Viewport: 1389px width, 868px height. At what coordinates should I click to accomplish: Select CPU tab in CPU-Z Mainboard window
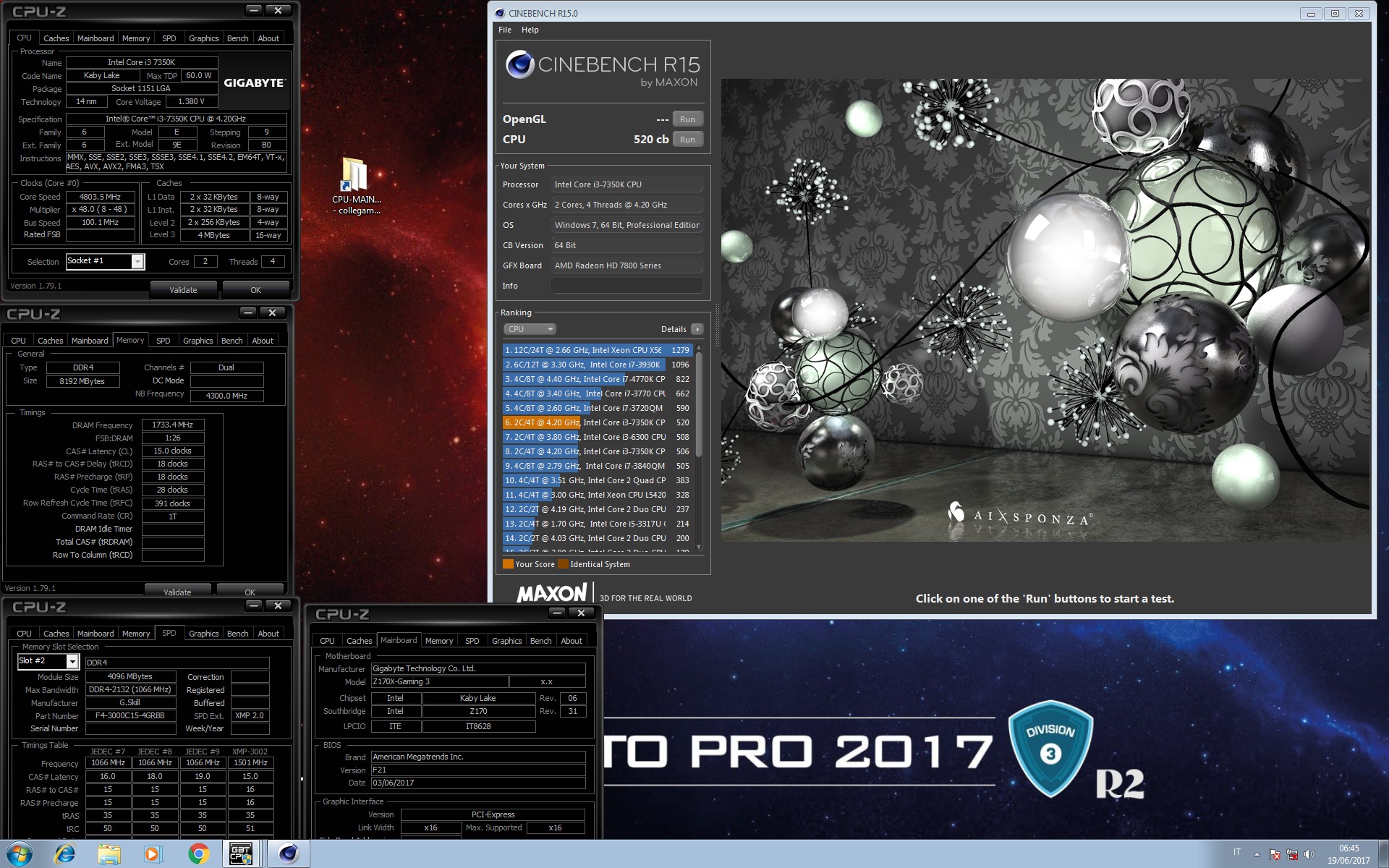(327, 641)
